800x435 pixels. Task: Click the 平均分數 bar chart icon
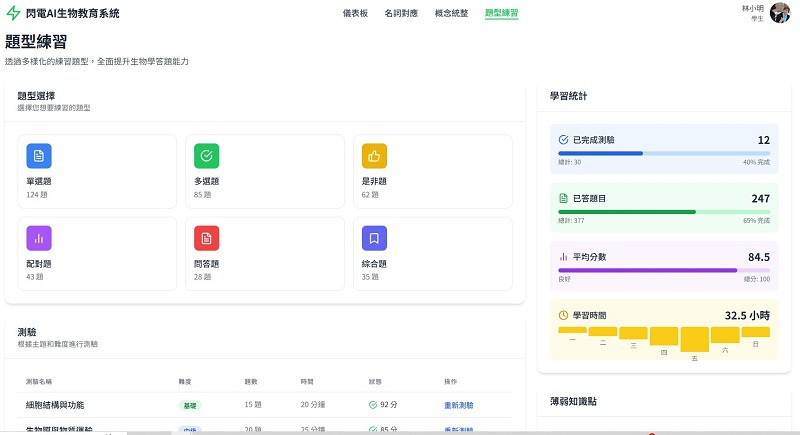pyautogui.click(x=563, y=257)
